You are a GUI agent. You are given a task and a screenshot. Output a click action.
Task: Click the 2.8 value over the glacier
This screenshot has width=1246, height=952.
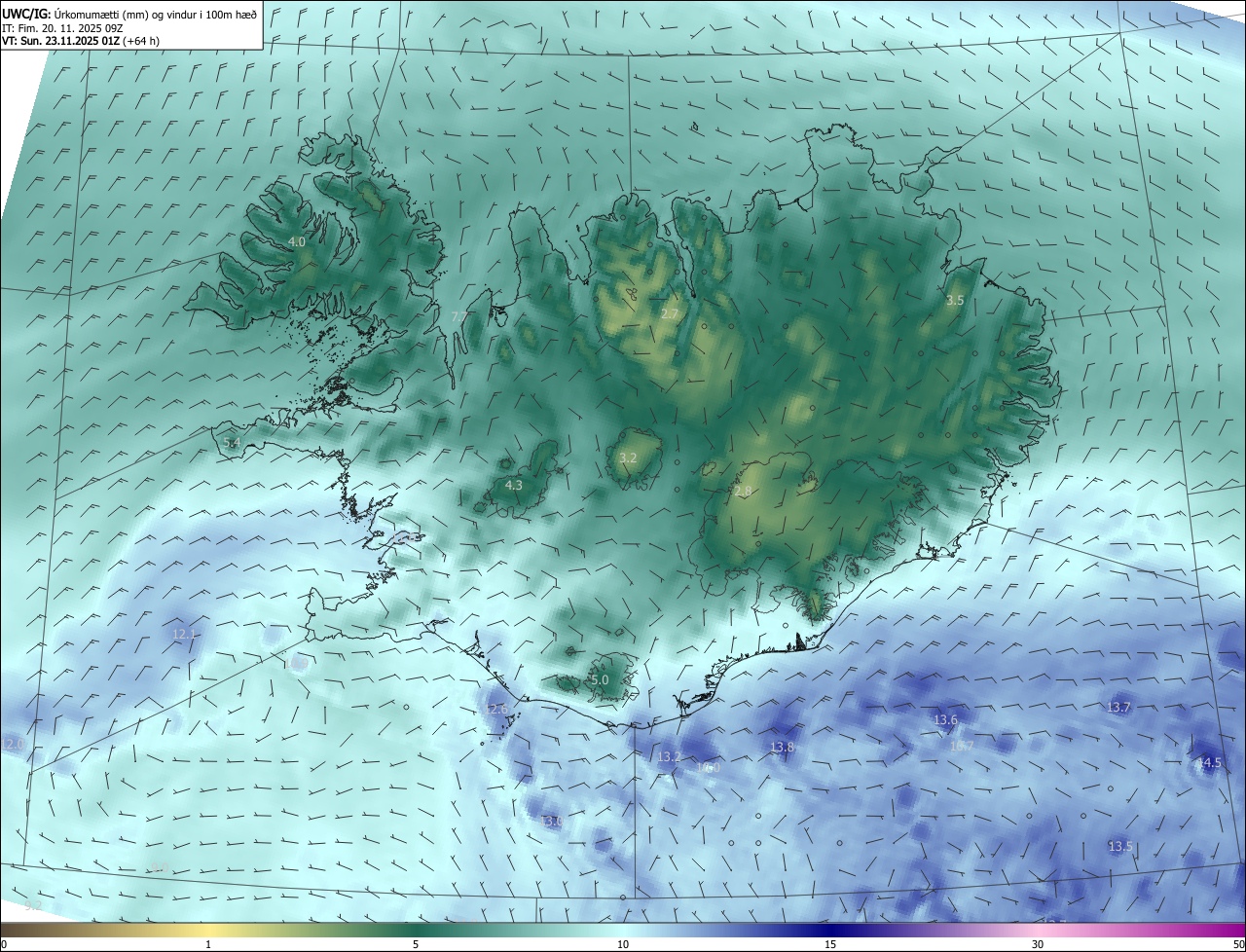[x=743, y=492]
